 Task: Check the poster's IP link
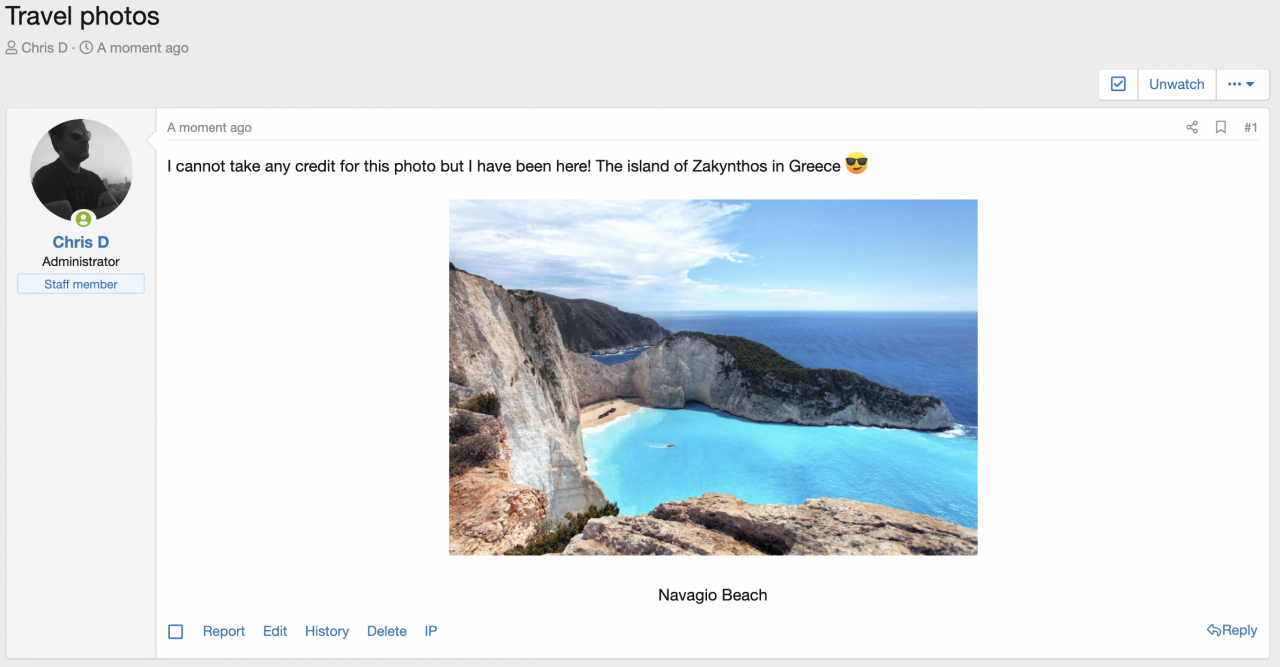431,631
